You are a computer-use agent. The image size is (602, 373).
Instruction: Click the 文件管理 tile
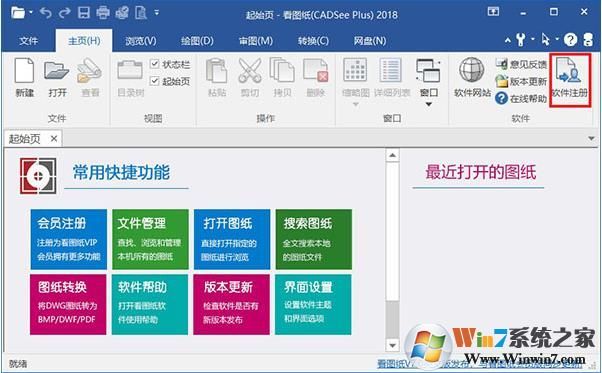150,239
